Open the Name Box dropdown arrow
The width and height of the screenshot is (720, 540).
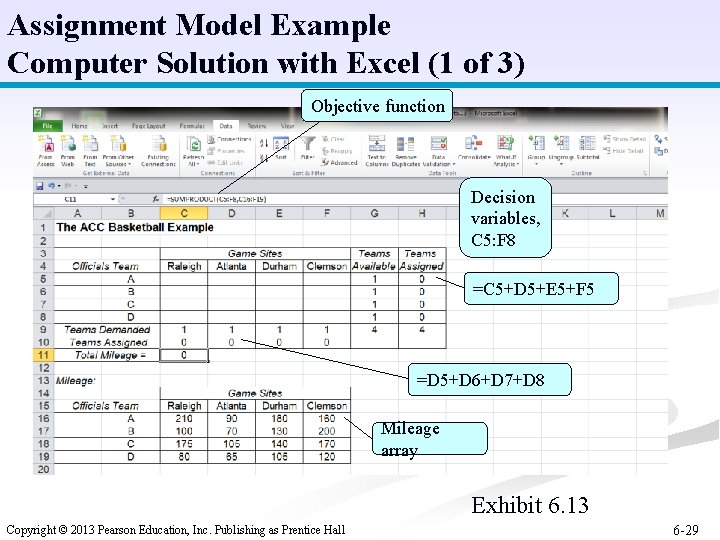(x=113, y=199)
